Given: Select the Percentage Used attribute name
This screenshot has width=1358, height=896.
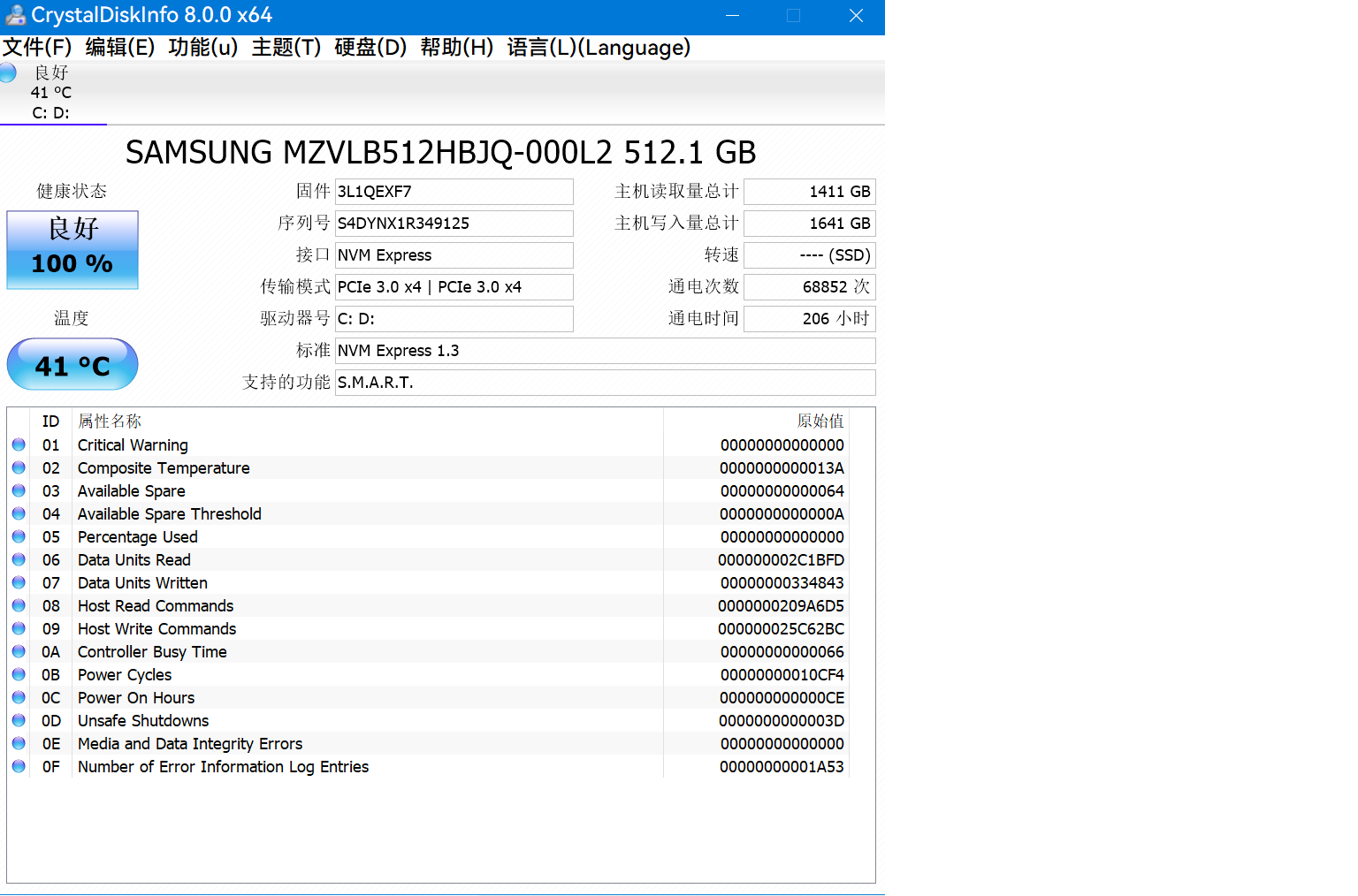Looking at the screenshot, I should pyautogui.click(x=137, y=537).
